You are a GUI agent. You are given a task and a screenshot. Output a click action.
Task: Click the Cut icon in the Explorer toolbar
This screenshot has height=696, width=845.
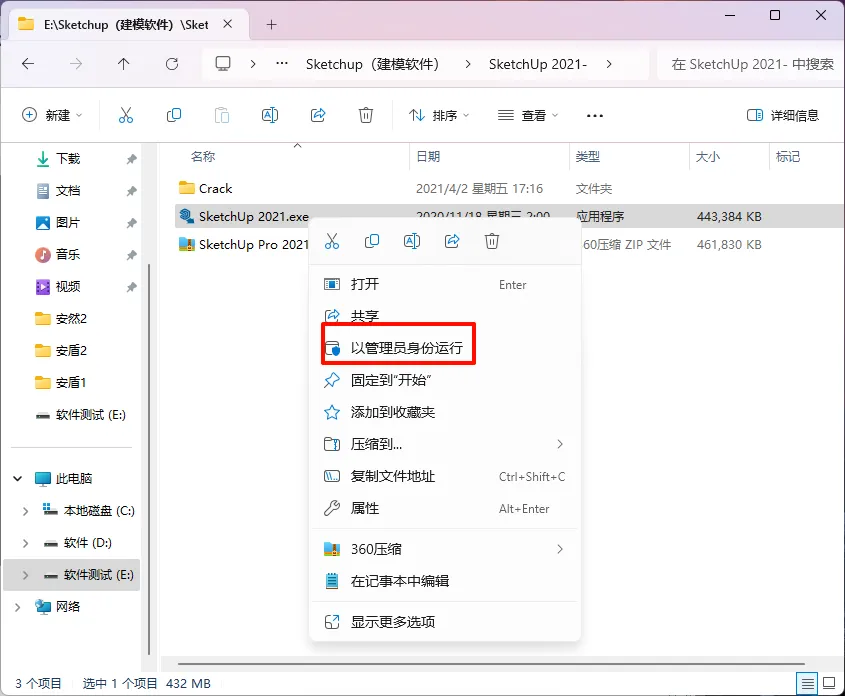pyautogui.click(x=126, y=115)
